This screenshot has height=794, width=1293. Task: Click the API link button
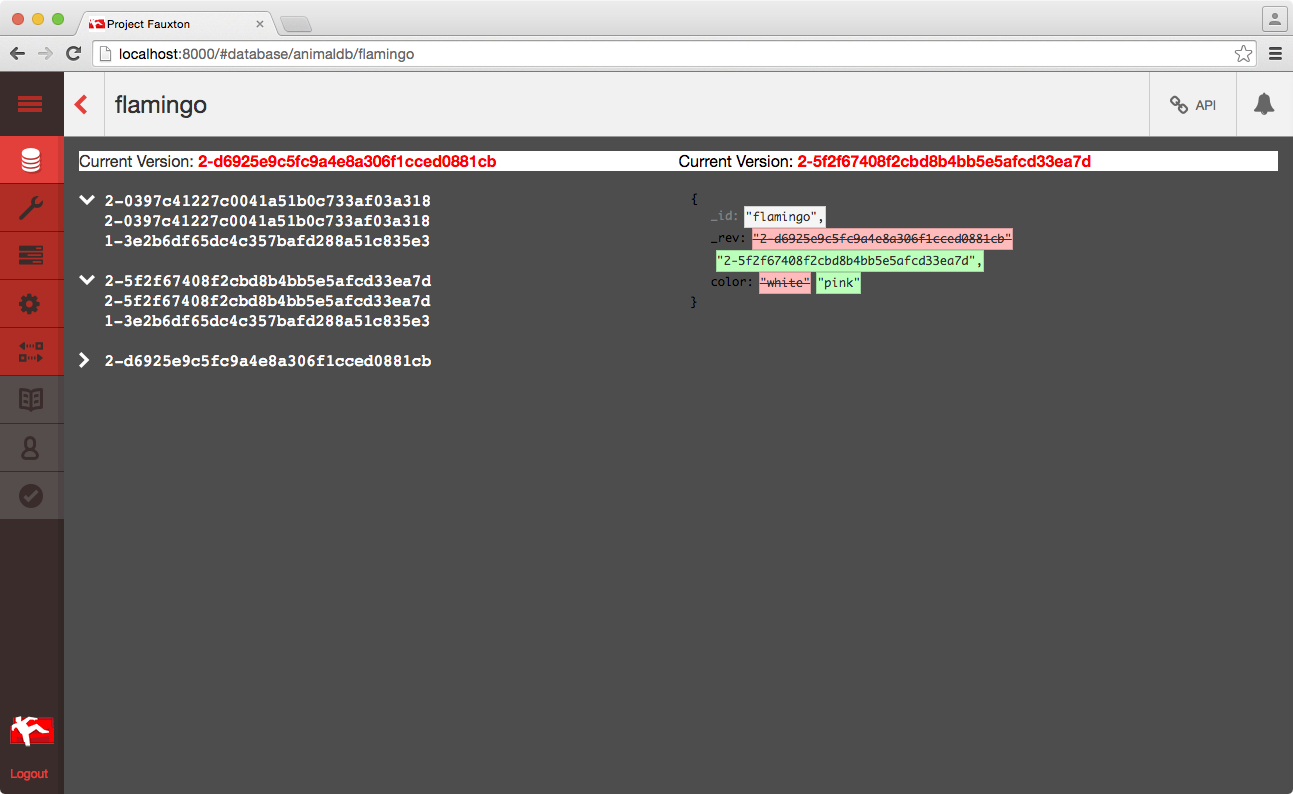click(x=1193, y=105)
